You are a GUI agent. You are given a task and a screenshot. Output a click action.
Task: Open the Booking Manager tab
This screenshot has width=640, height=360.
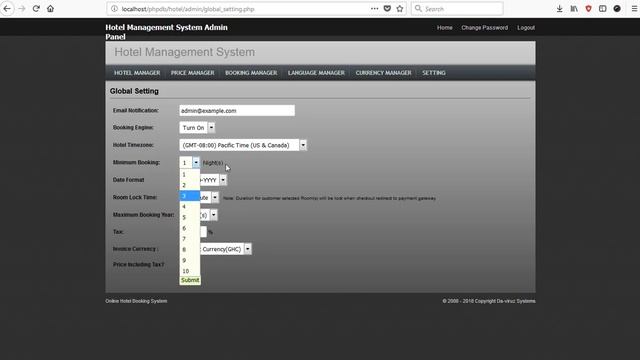tap(251, 73)
